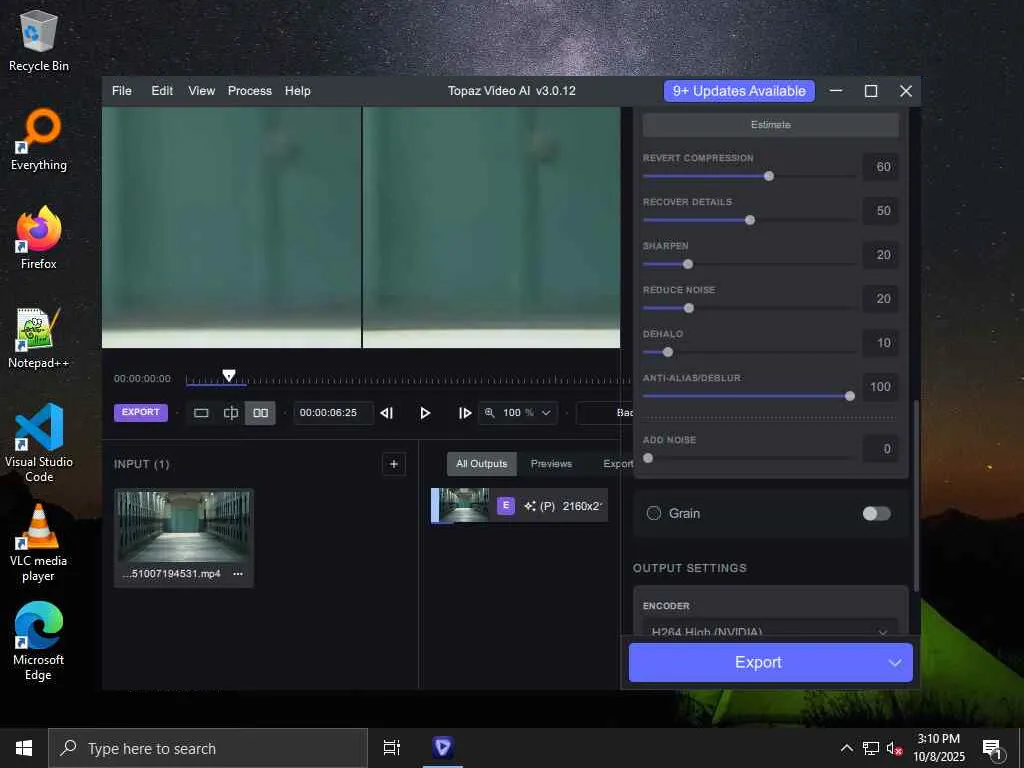The width and height of the screenshot is (1024, 768).
Task: Step back one frame
Action: click(387, 413)
